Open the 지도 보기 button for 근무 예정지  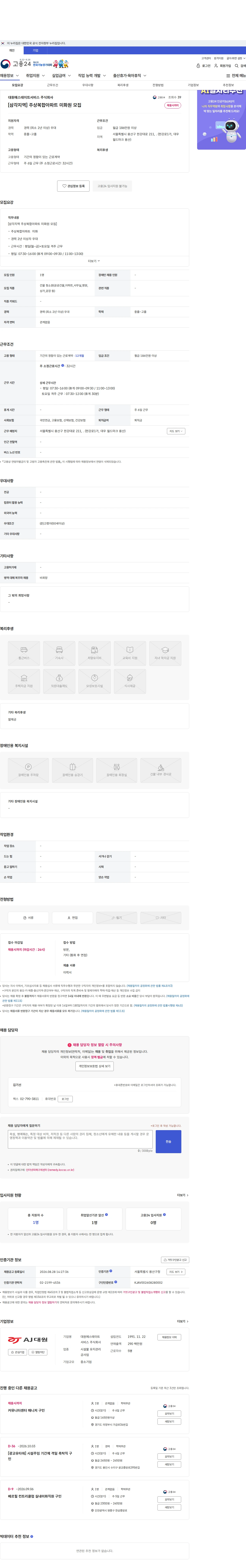point(176,431)
